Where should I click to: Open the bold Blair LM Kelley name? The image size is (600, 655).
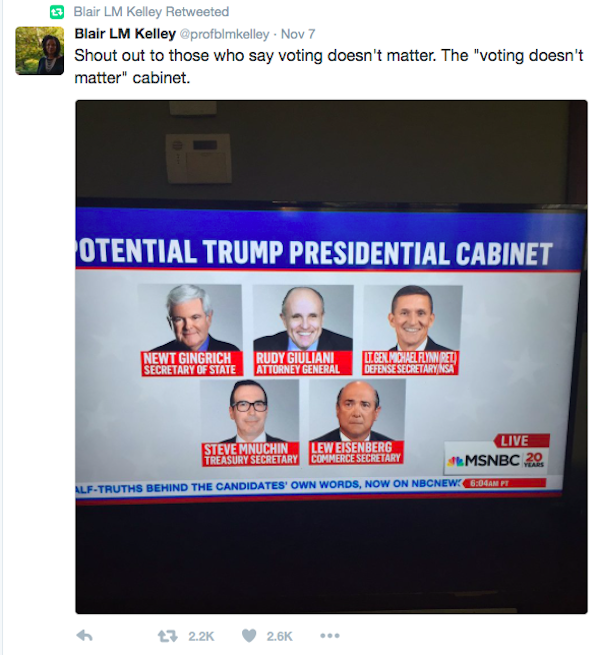pyautogui.click(x=125, y=34)
